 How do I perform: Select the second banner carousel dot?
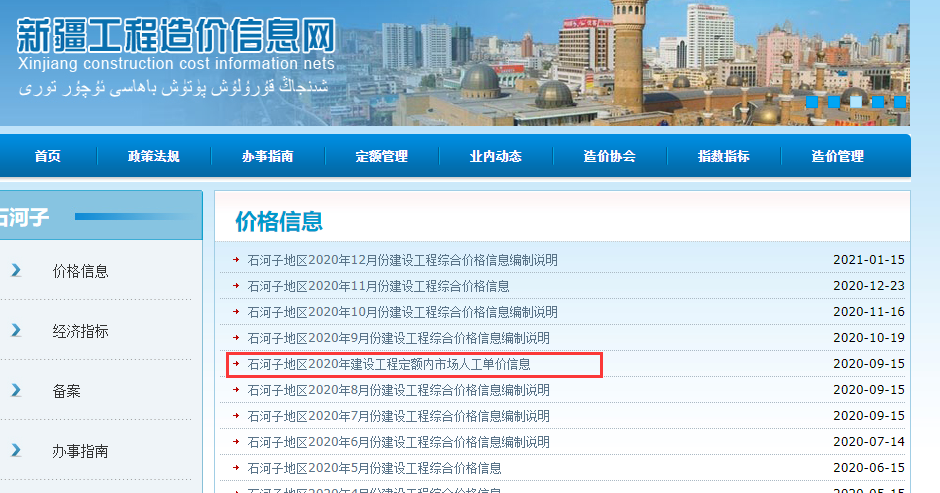[x=834, y=102]
